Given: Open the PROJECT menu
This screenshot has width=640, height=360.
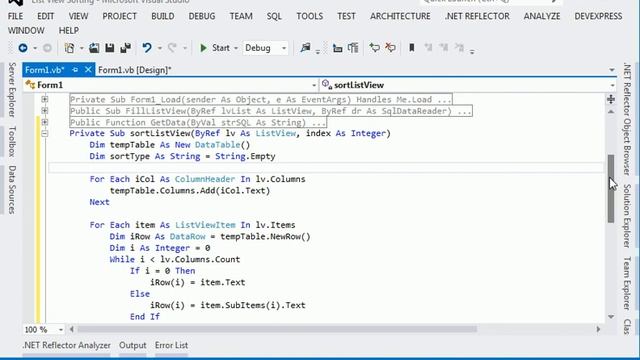Looking at the screenshot, I should point(119,16).
